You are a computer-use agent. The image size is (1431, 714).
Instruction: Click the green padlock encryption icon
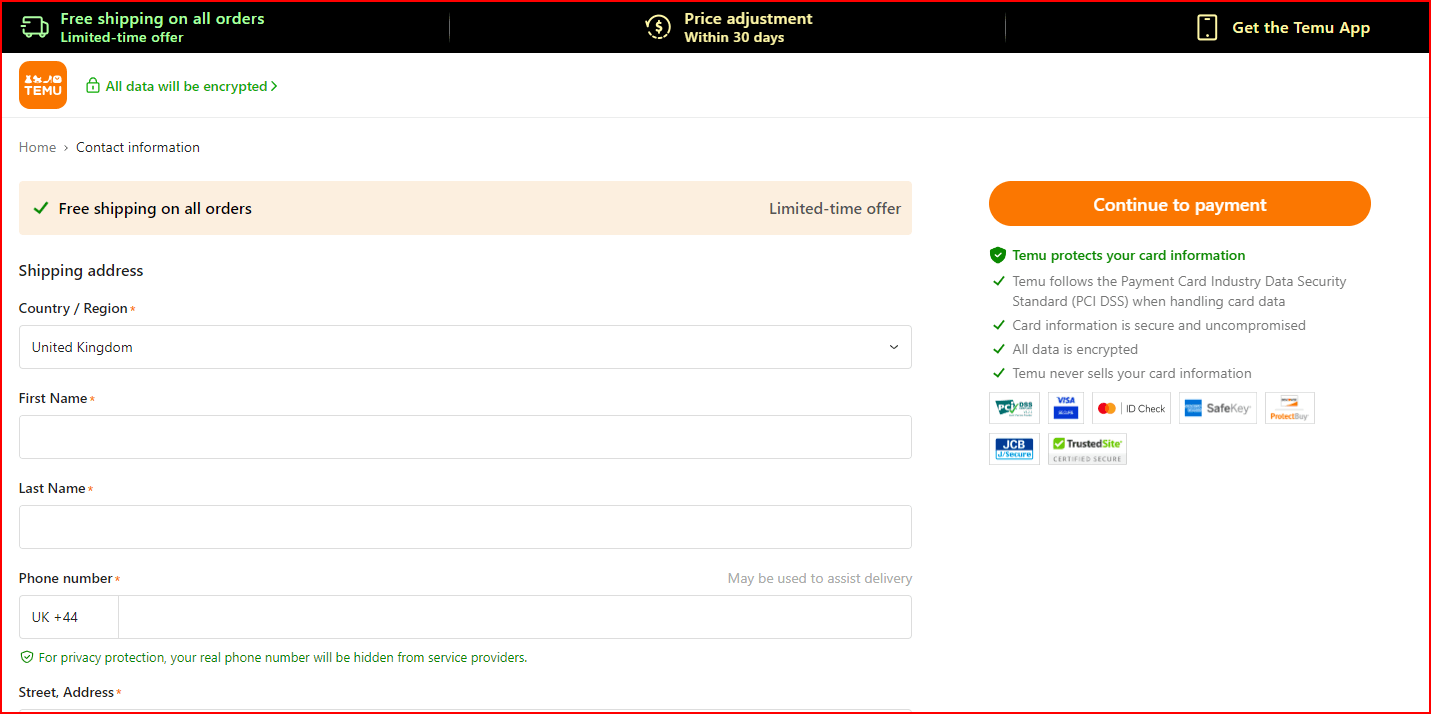click(x=92, y=86)
